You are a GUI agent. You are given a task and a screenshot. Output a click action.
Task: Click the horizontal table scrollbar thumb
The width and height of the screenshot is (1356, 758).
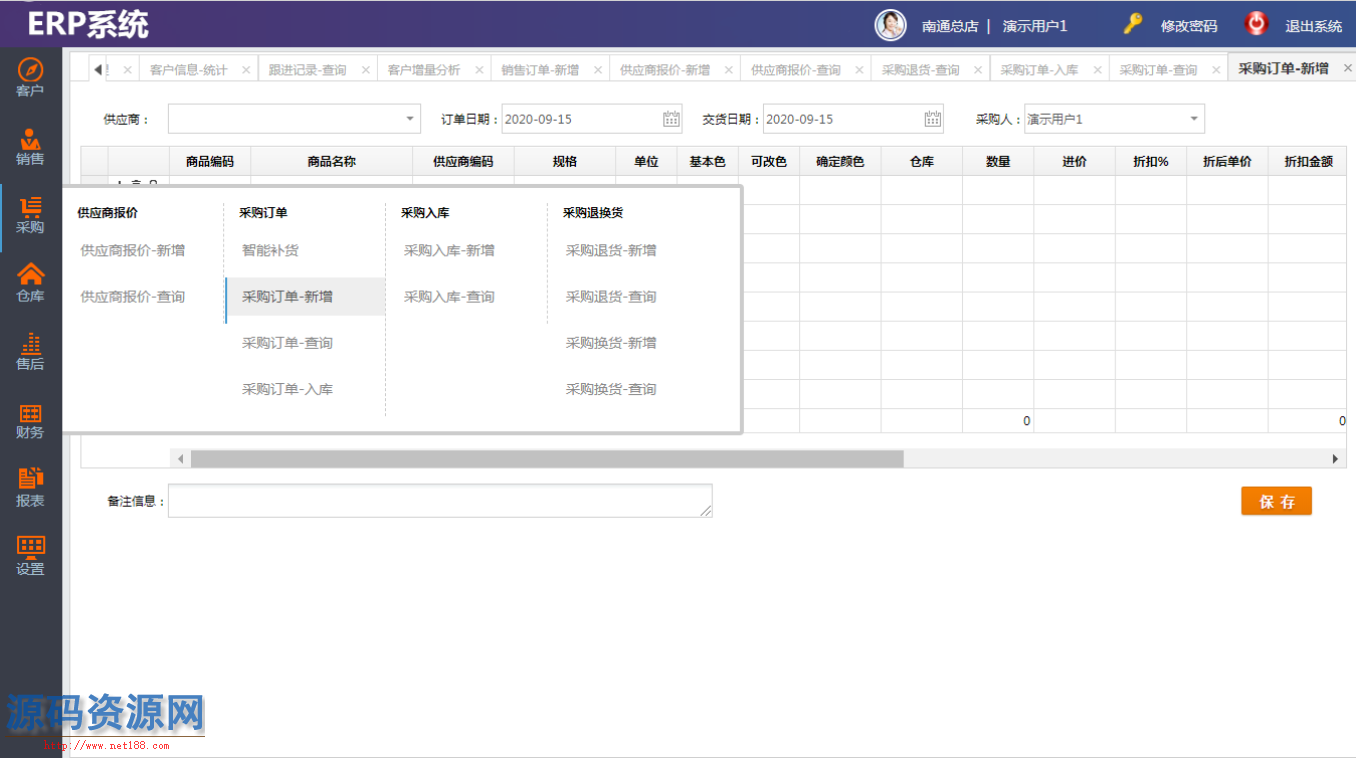tap(546, 459)
